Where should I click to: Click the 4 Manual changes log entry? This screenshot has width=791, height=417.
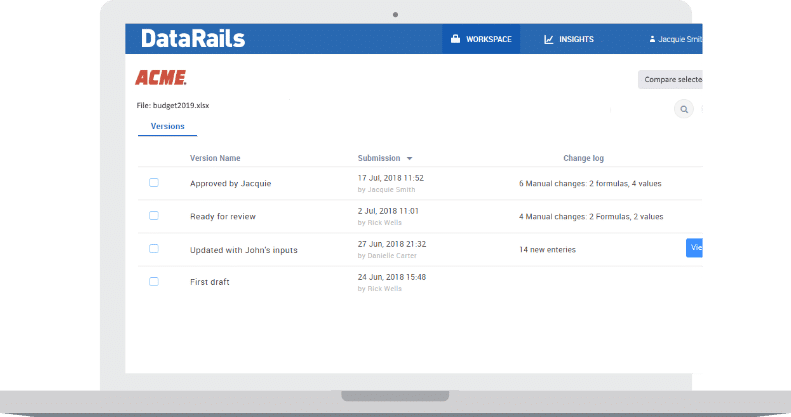click(591, 216)
